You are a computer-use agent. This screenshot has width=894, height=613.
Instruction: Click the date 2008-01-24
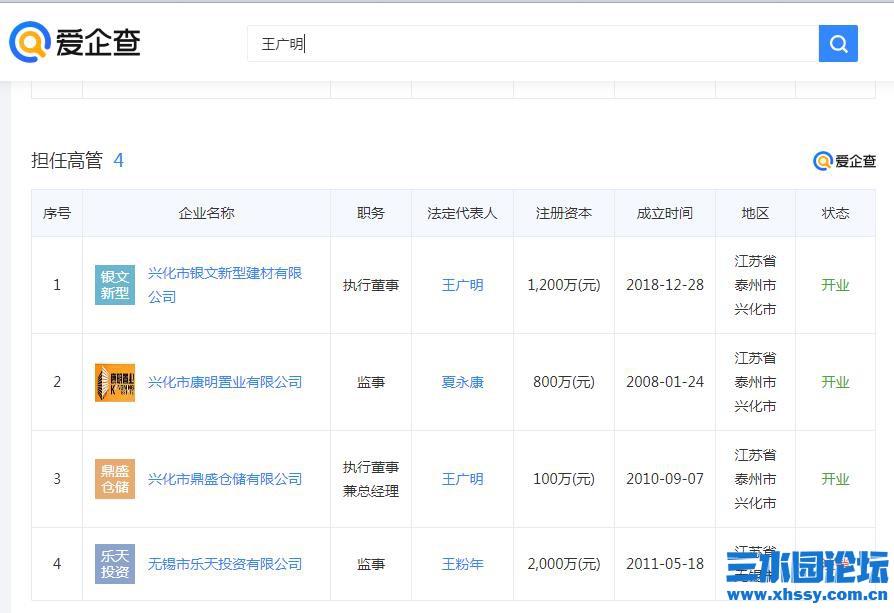pyautogui.click(x=665, y=382)
